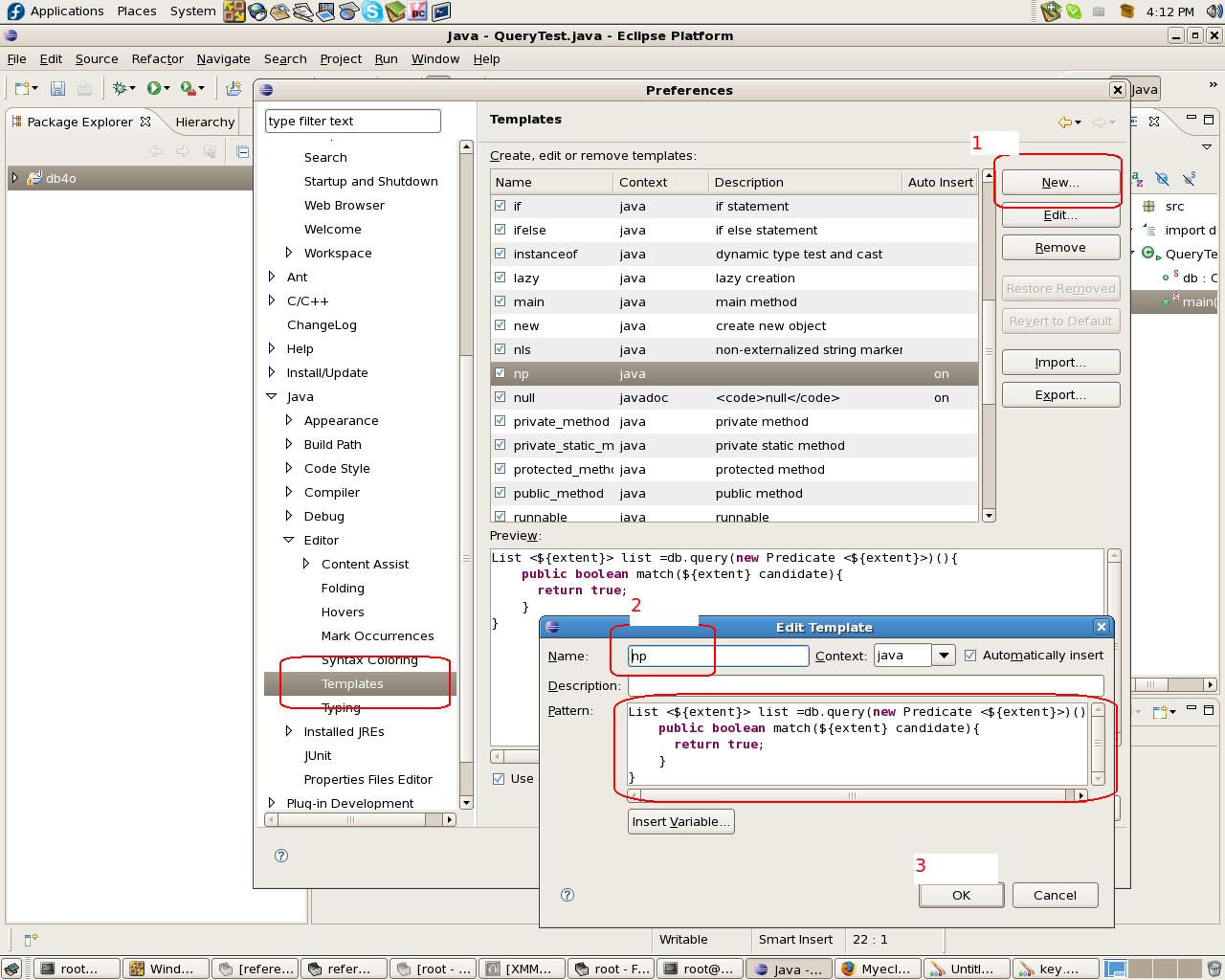Toggle the 'instanceof' template checkbox
This screenshot has width=1225, height=980.
pyautogui.click(x=500, y=254)
